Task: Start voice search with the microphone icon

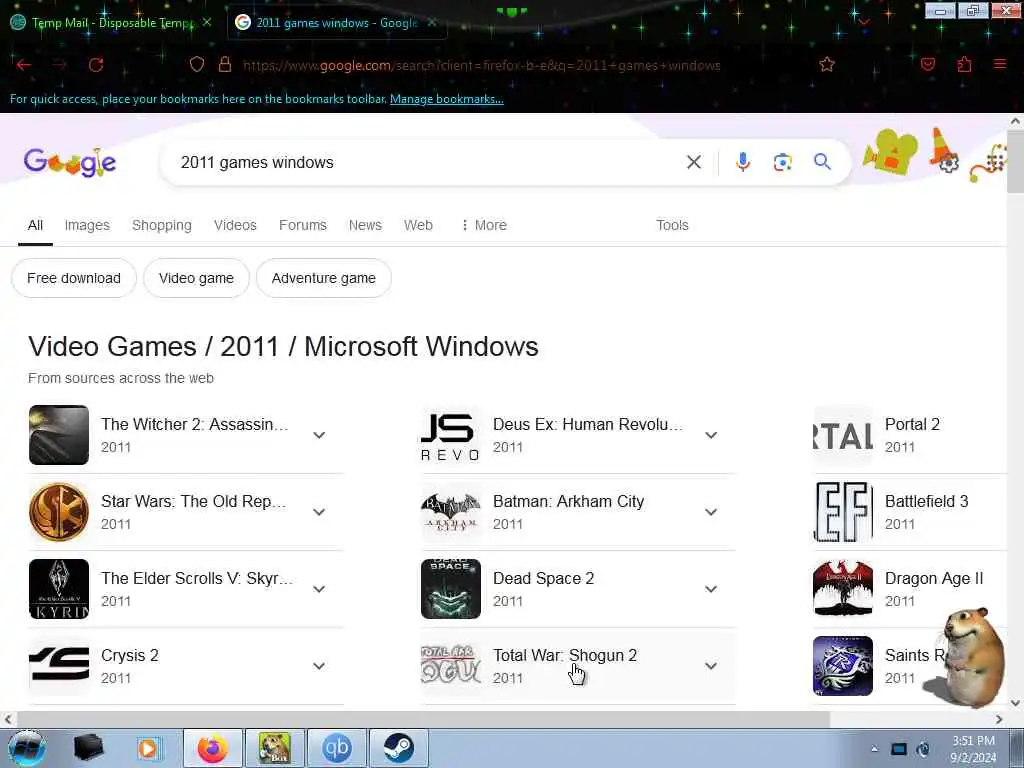Action: pyautogui.click(x=743, y=162)
